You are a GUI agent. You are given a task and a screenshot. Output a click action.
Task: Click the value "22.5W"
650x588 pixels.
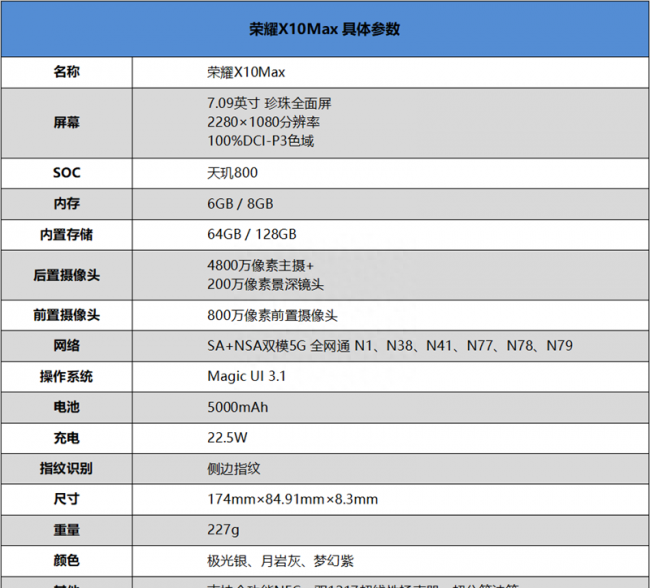click(227, 438)
